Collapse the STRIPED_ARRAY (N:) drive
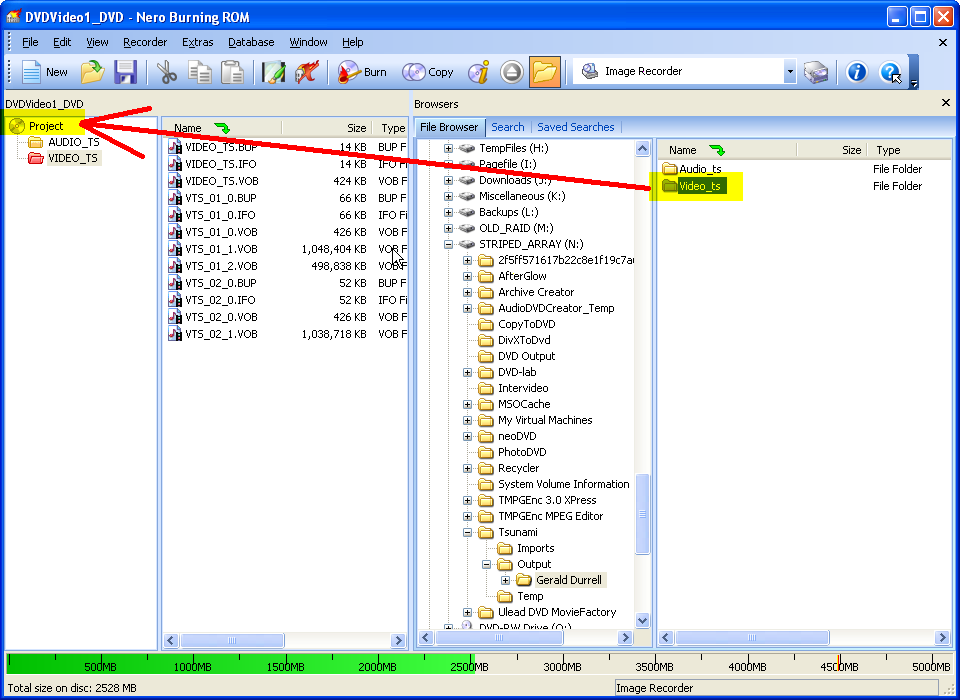This screenshot has width=960, height=700. tap(449, 244)
